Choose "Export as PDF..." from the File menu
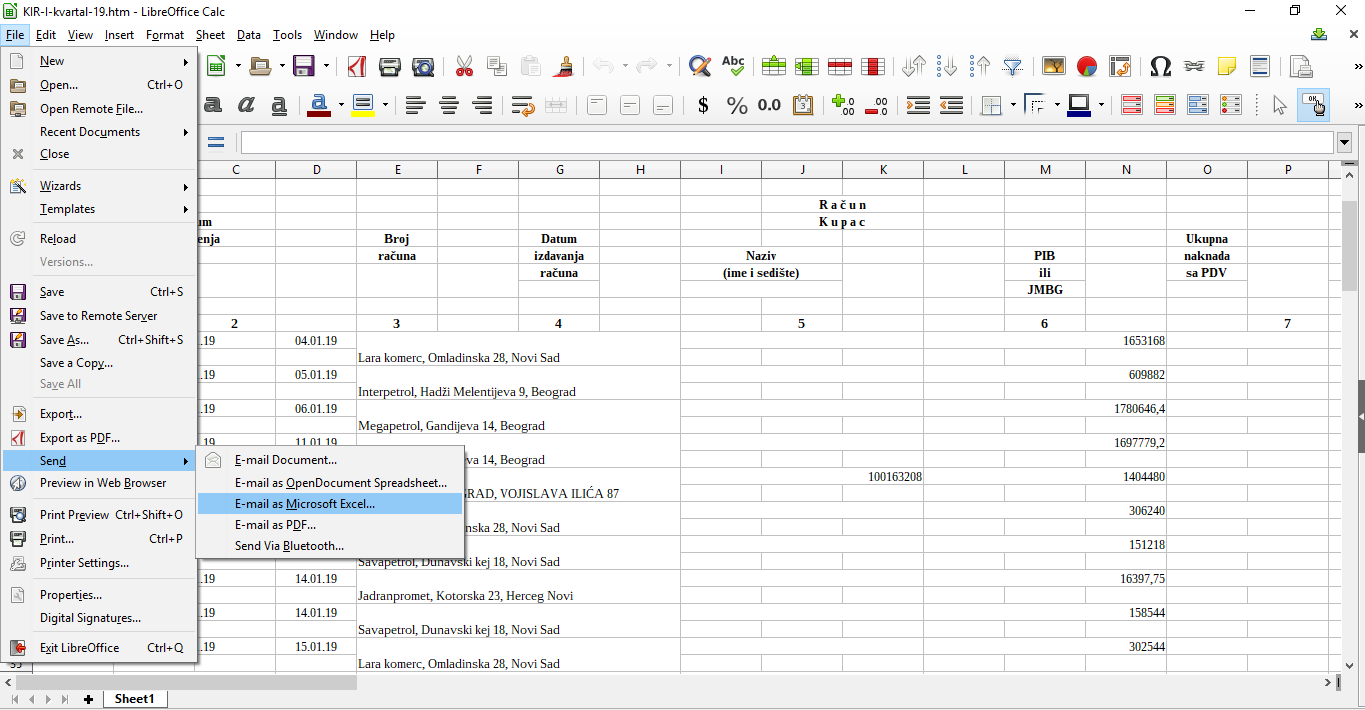The image size is (1365, 710). 79,438
